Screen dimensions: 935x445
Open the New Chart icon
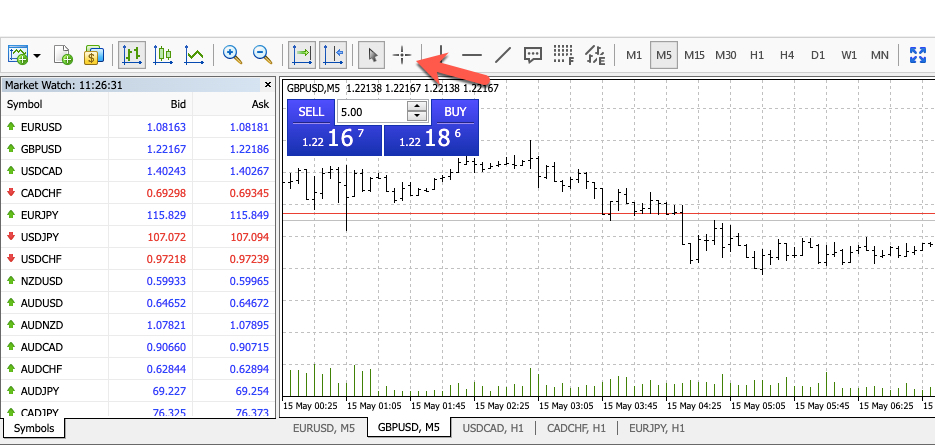pyautogui.click(x=18, y=55)
